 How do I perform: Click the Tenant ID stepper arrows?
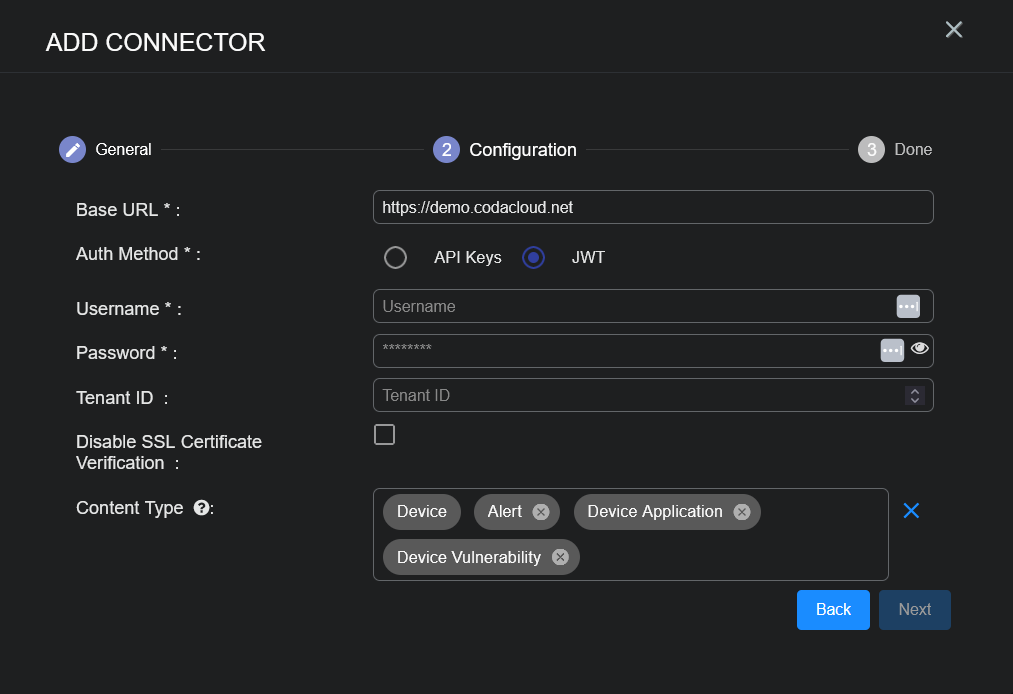913,395
